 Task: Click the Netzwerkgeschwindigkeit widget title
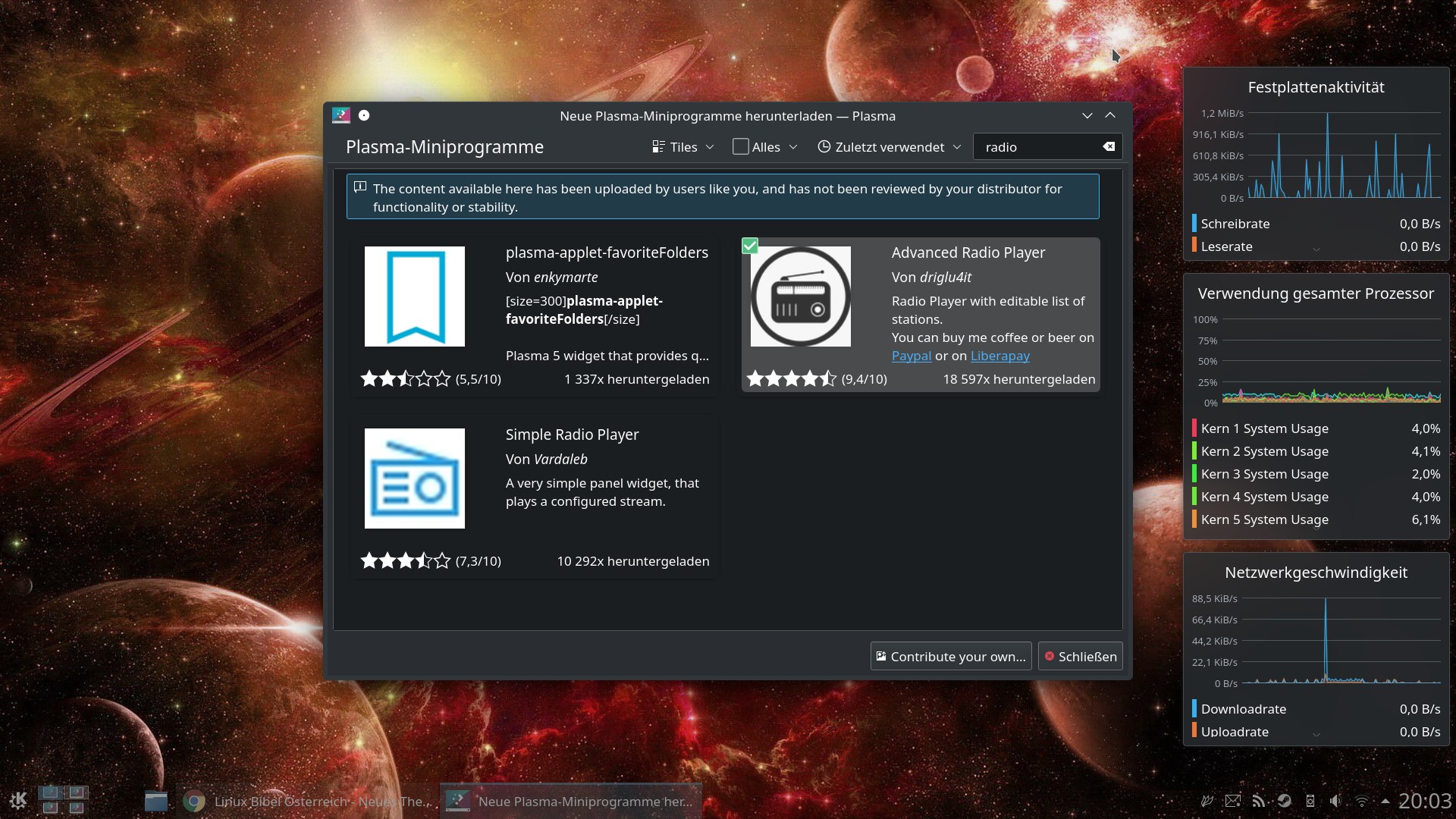pos(1316,573)
